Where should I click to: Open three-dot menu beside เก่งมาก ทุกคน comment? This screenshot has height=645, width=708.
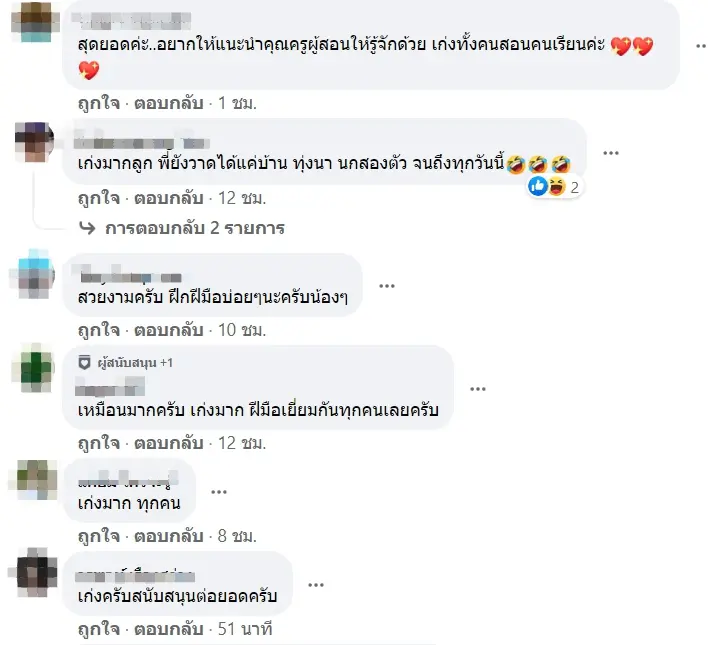219,492
